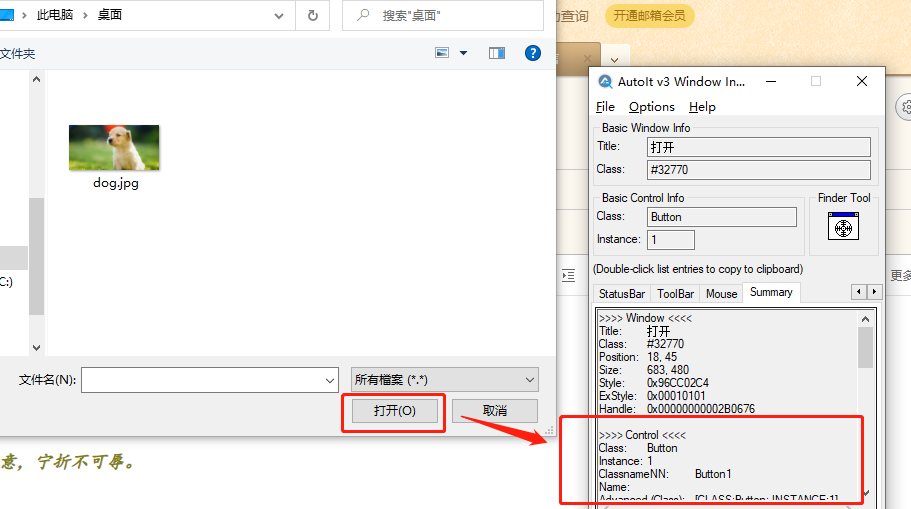Click the dog.jpg file name

pyautogui.click(x=116, y=183)
